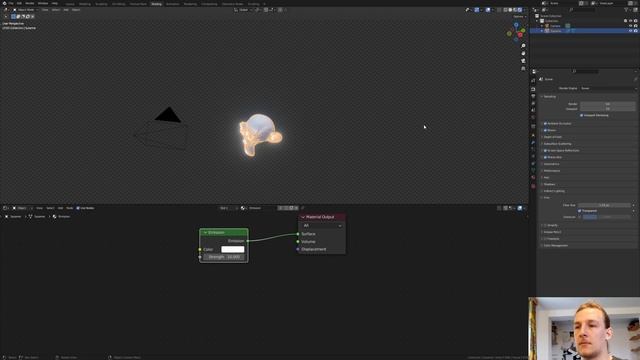This screenshot has width=640, height=360.
Task: Collapse the Sampling panel
Action: point(549,97)
